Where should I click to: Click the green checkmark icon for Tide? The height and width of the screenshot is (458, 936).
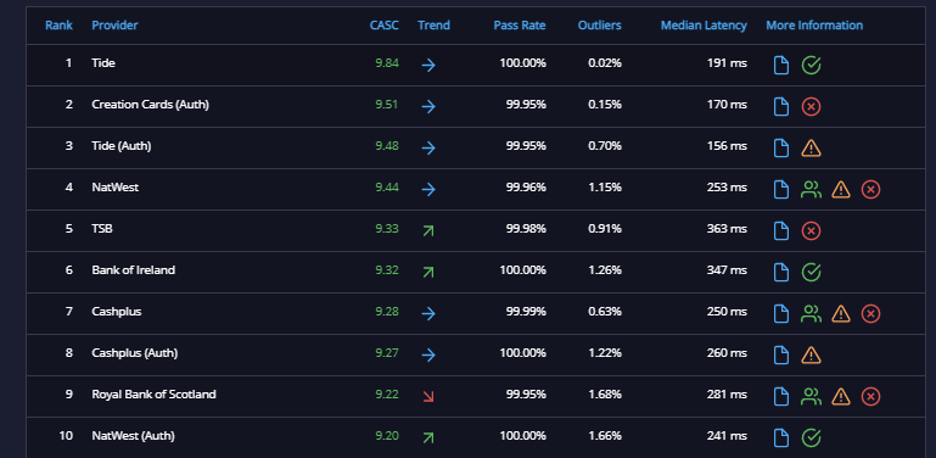click(x=811, y=65)
